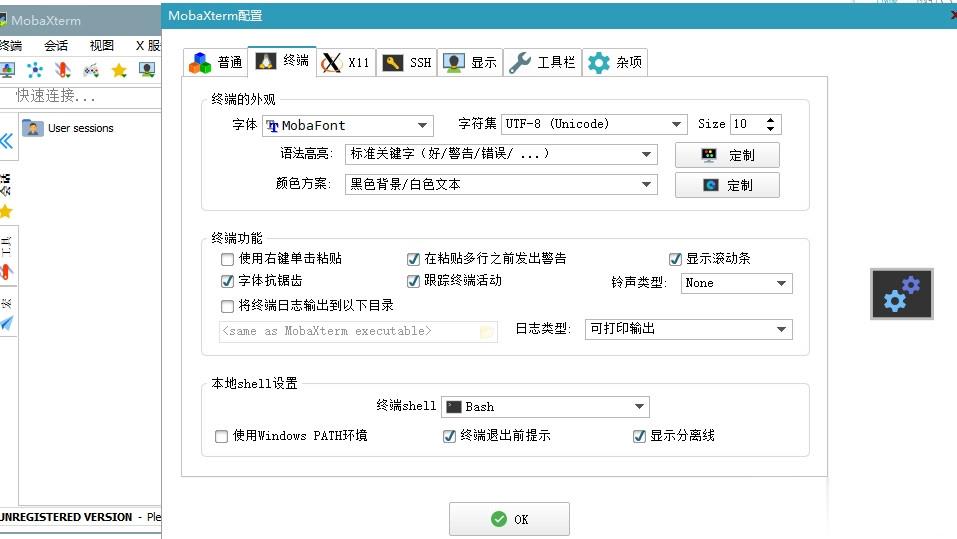The width and height of the screenshot is (957, 539).
Task: Toggle 终端退出前提示 checkbox
Action: point(449,436)
